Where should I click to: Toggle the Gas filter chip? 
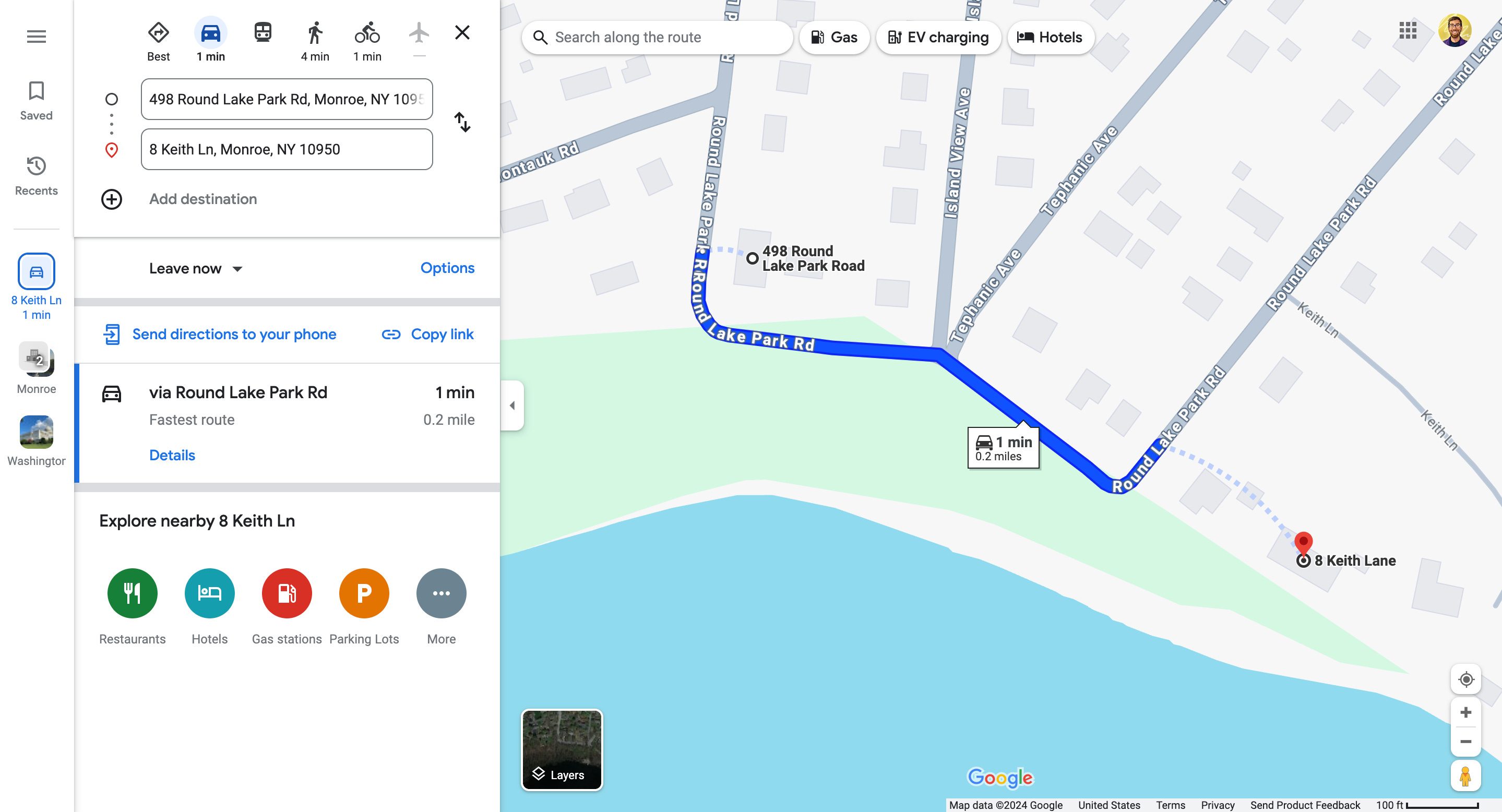pyautogui.click(x=835, y=37)
